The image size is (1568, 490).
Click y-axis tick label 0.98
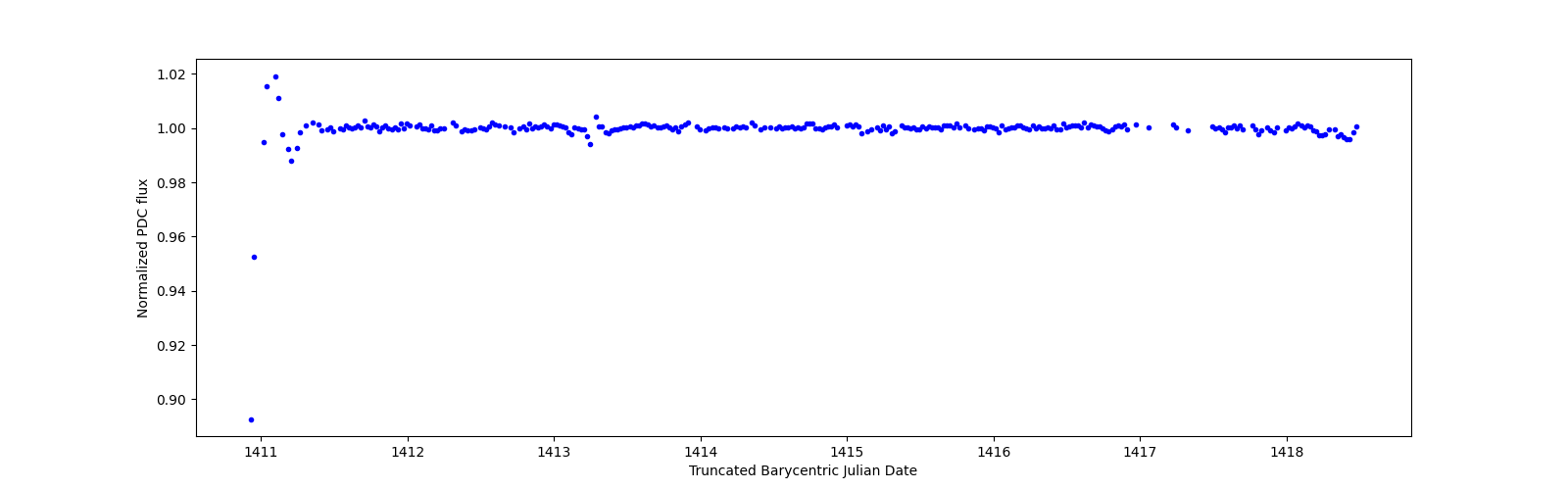tap(172, 183)
